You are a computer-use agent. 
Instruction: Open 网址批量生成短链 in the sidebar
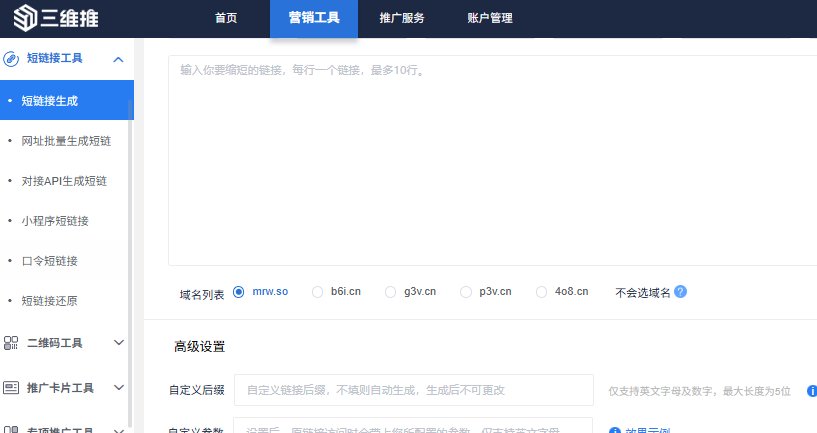64,141
